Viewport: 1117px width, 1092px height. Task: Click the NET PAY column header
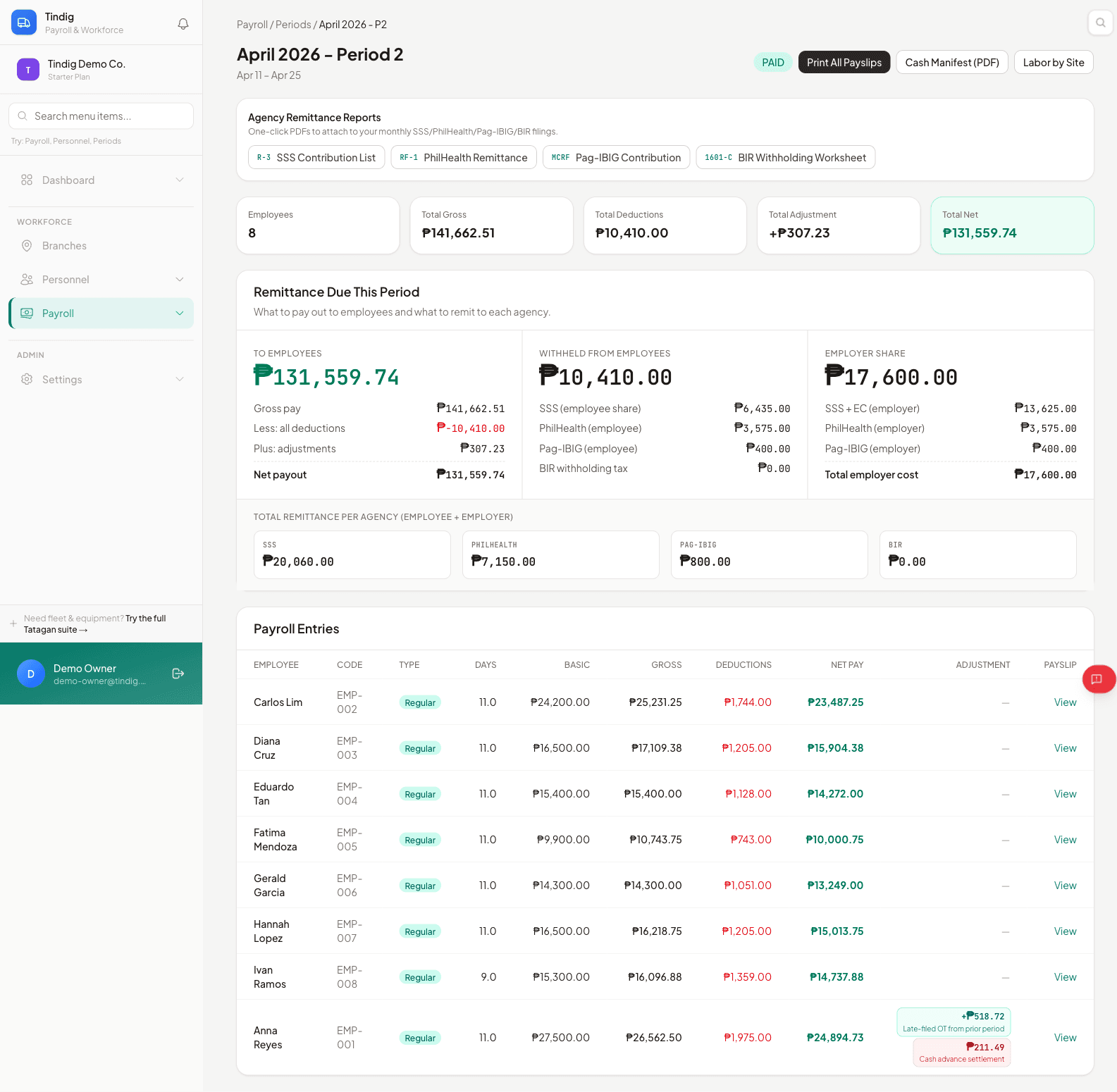(x=847, y=665)
